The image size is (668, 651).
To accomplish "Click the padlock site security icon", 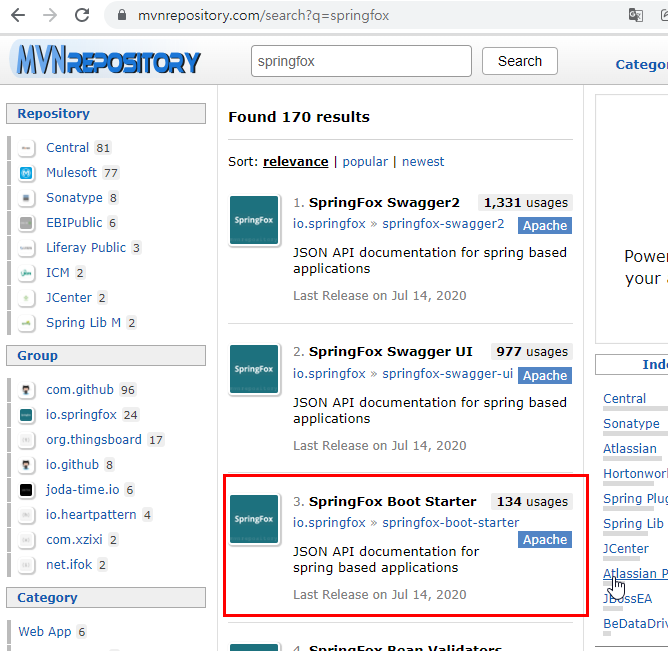I will (122, 15).
